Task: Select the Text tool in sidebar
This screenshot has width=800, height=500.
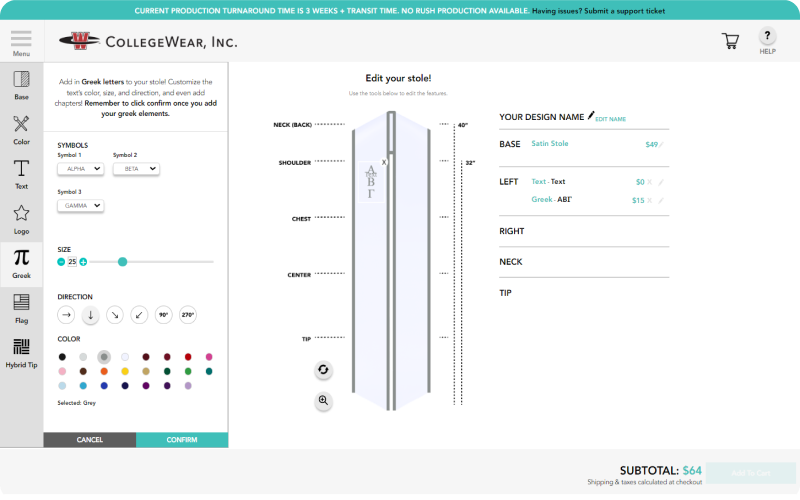Action: click(21, 174)
